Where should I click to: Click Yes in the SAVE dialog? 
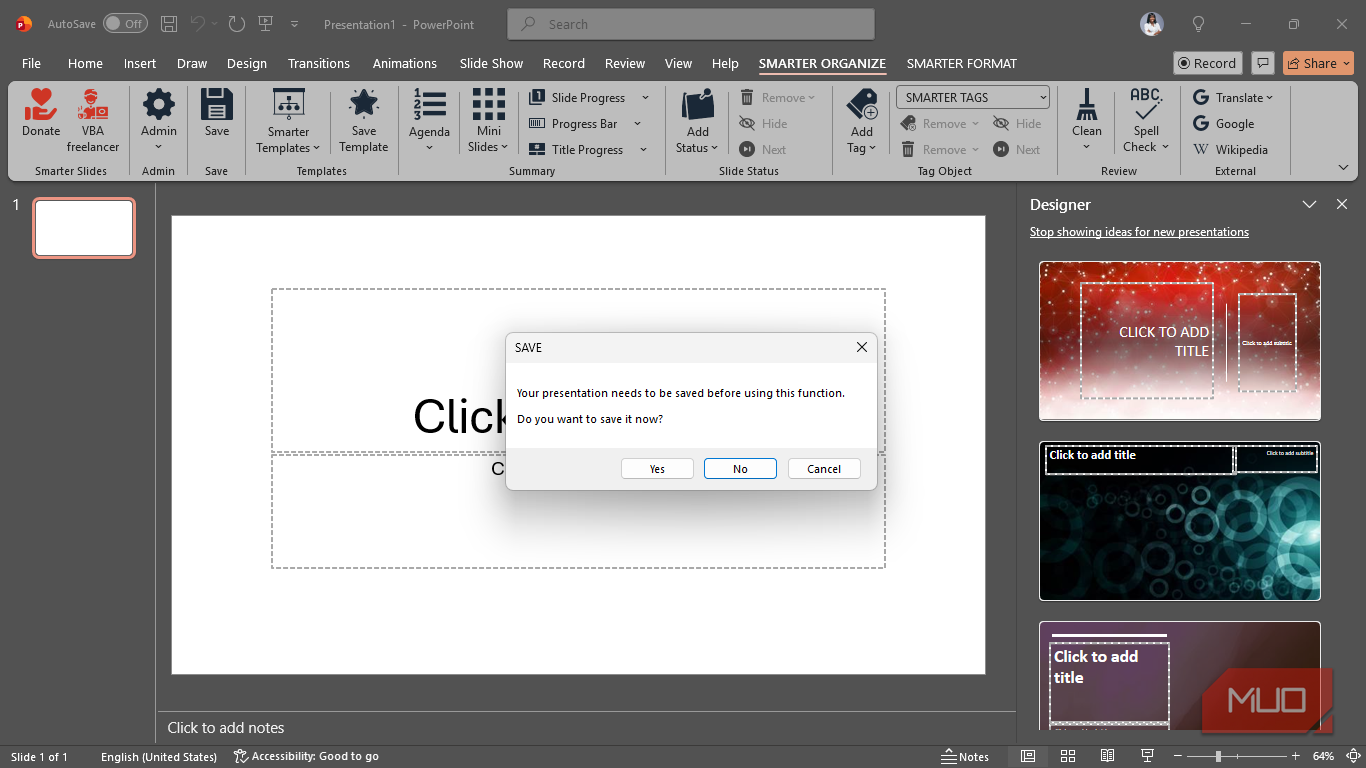click(657, 469)
